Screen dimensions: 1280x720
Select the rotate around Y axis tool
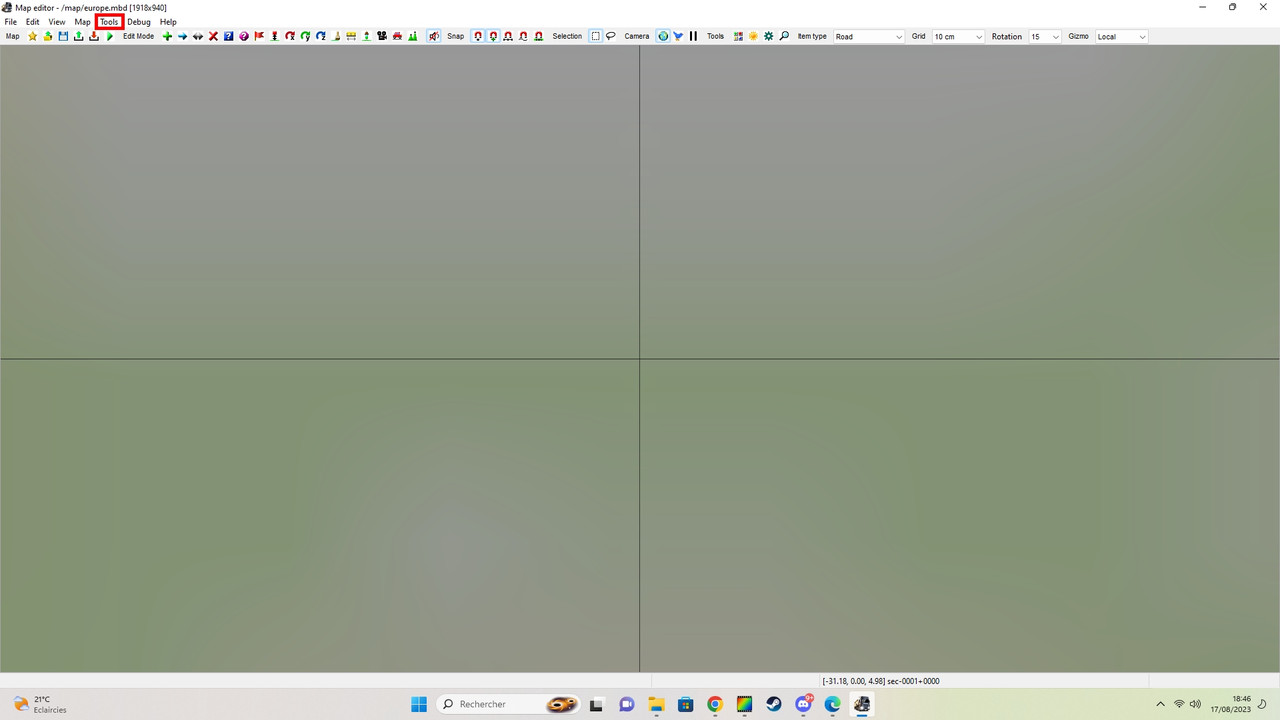point(305,36)
